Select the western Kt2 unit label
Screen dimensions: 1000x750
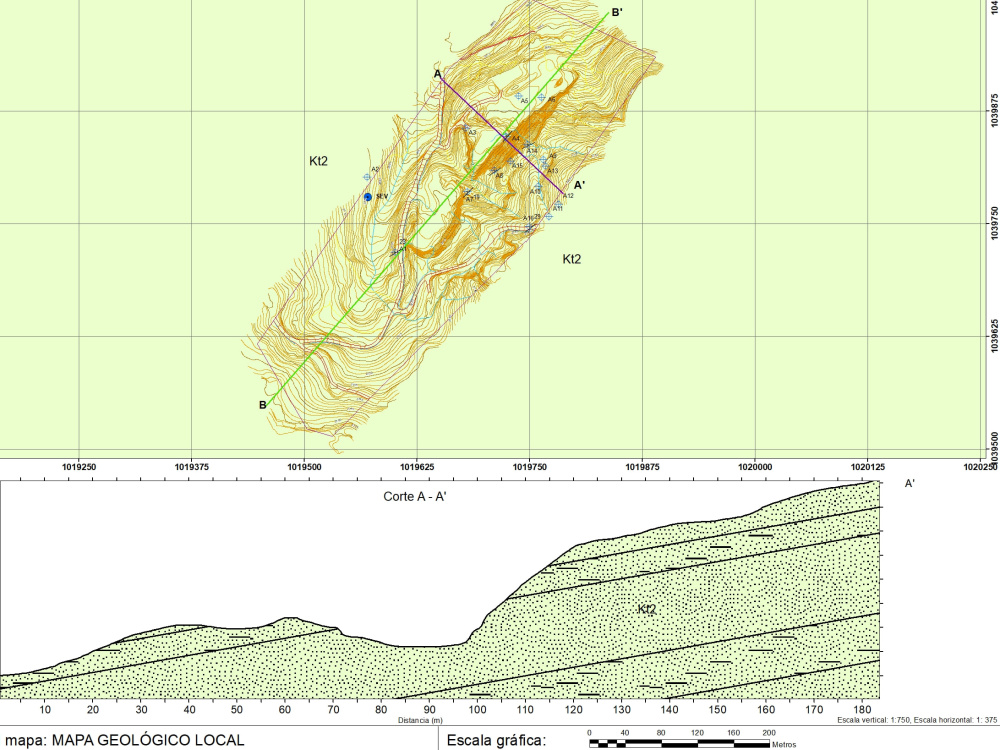[x=318, y=161]
